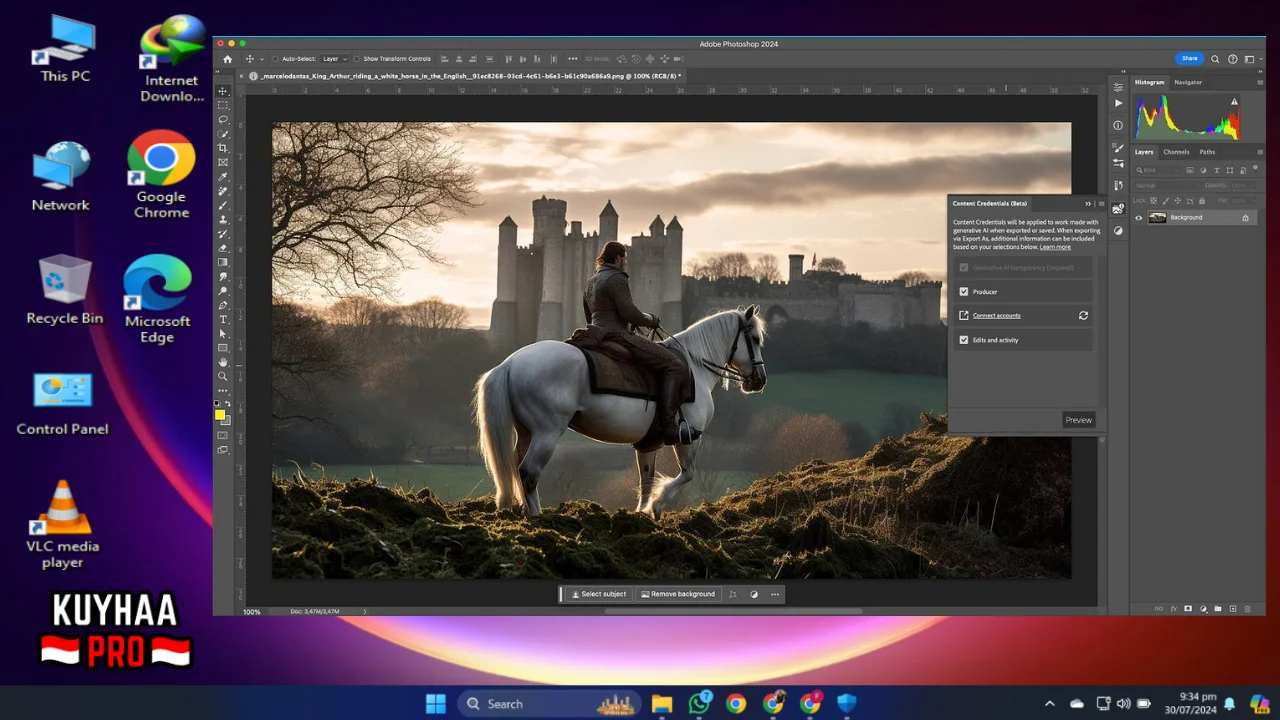This screenshot has height=720, width=1280.
Task: Open the Auto-Select Layer dropdown
Action: point(335,59)
